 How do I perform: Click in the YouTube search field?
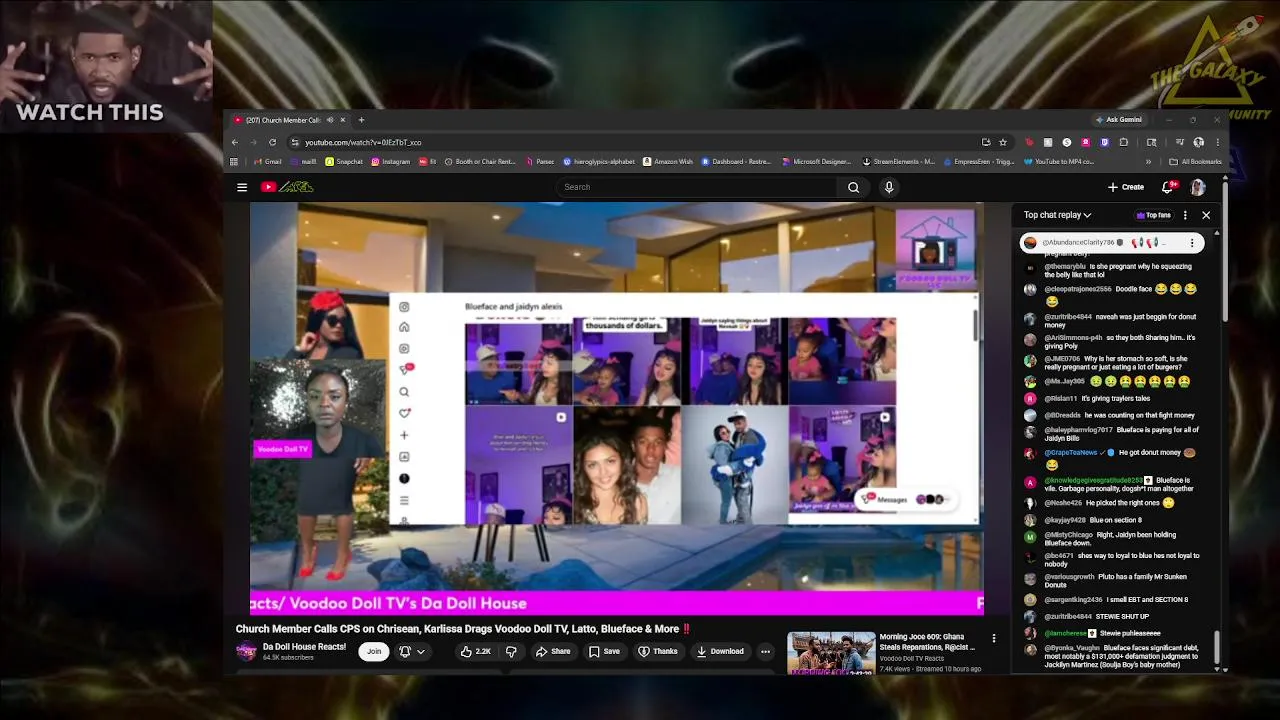697,187
